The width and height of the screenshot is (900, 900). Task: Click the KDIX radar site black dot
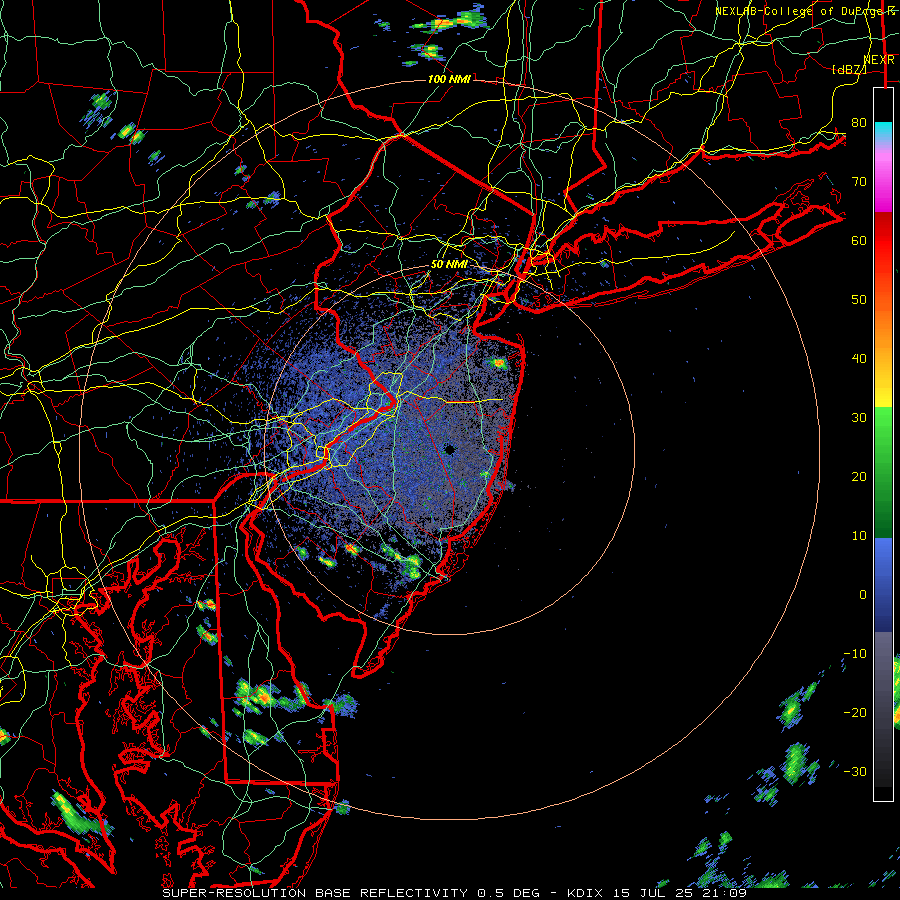[449, 450]
